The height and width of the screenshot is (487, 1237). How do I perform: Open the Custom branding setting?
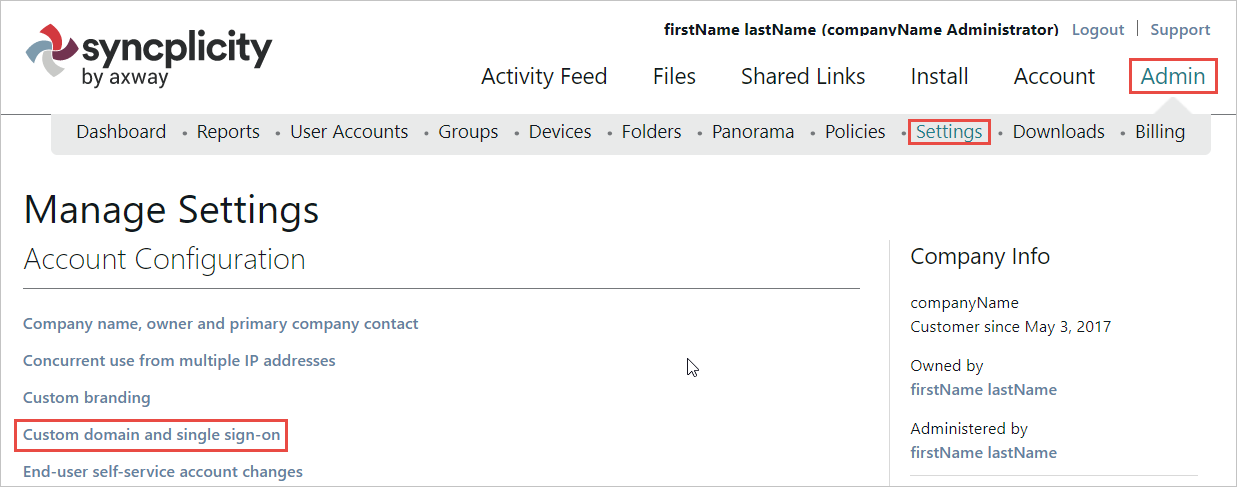click(87, 398)
